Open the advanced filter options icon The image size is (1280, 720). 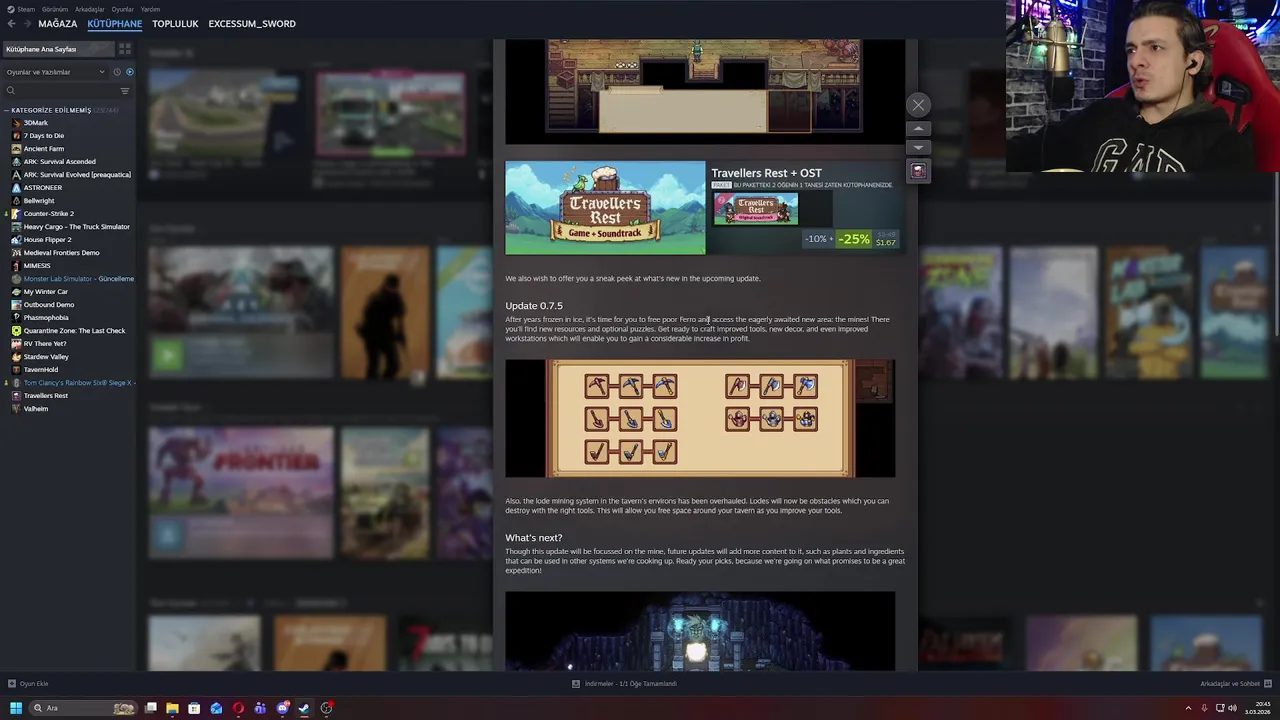coord(125,91)
